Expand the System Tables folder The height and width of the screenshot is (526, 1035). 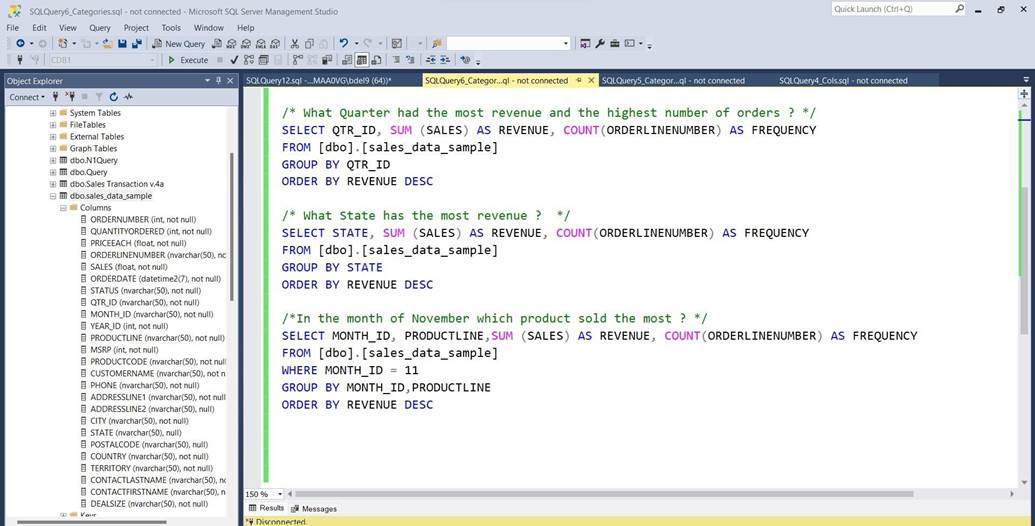53,113
